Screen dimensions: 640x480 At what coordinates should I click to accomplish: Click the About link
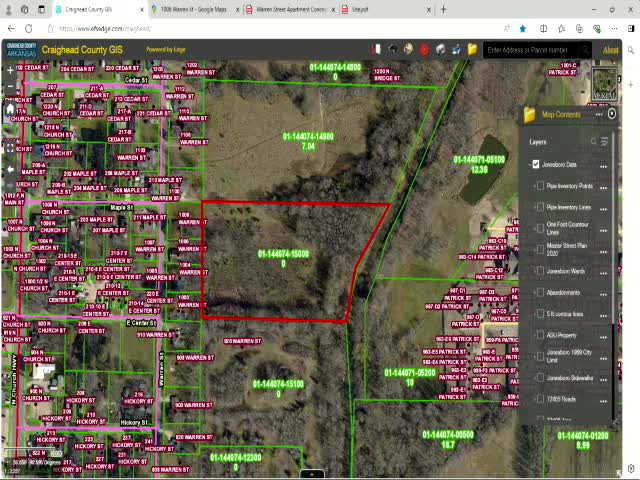[610, 49]
